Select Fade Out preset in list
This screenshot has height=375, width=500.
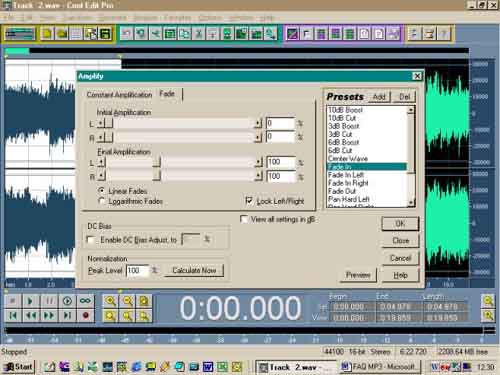click(342, 191)
